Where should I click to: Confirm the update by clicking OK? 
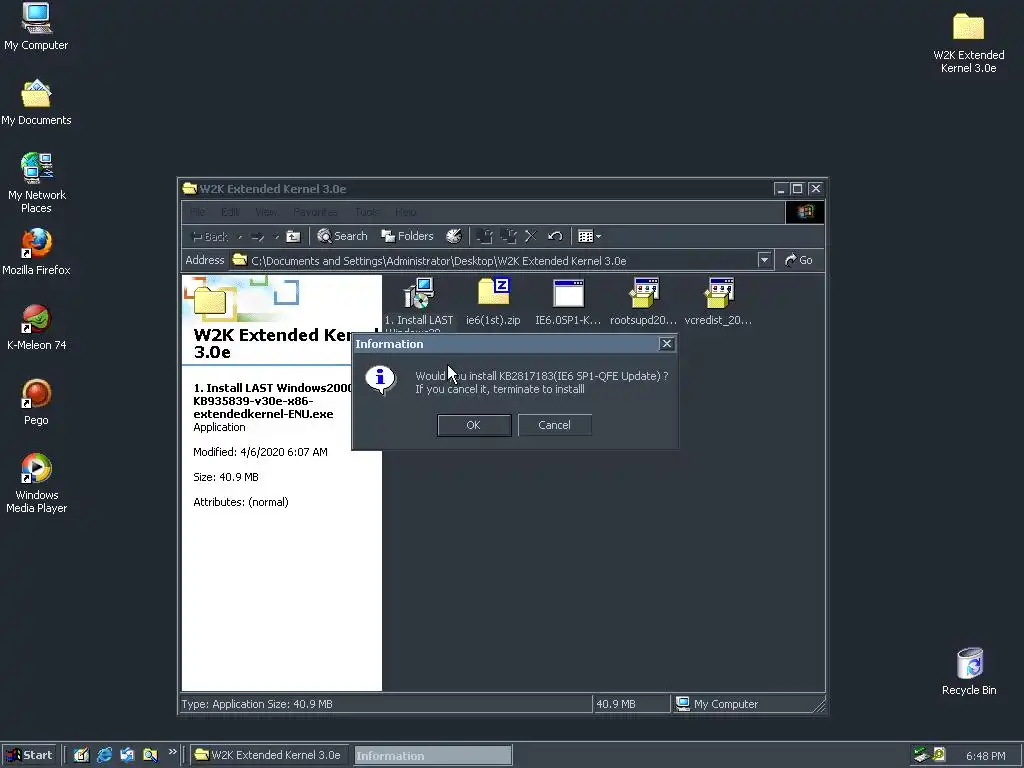pos(474,425)
